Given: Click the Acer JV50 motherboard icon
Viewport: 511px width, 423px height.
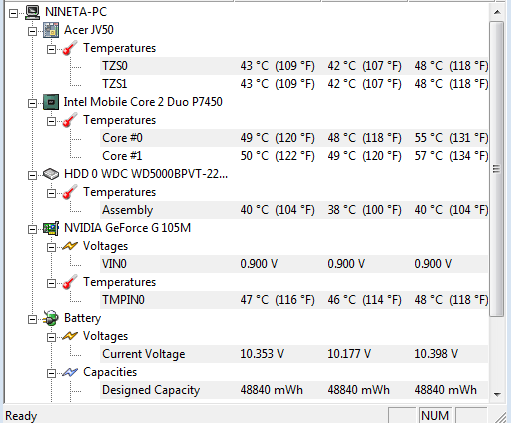Looking at the screenshot, I should [x=51, y=30].
